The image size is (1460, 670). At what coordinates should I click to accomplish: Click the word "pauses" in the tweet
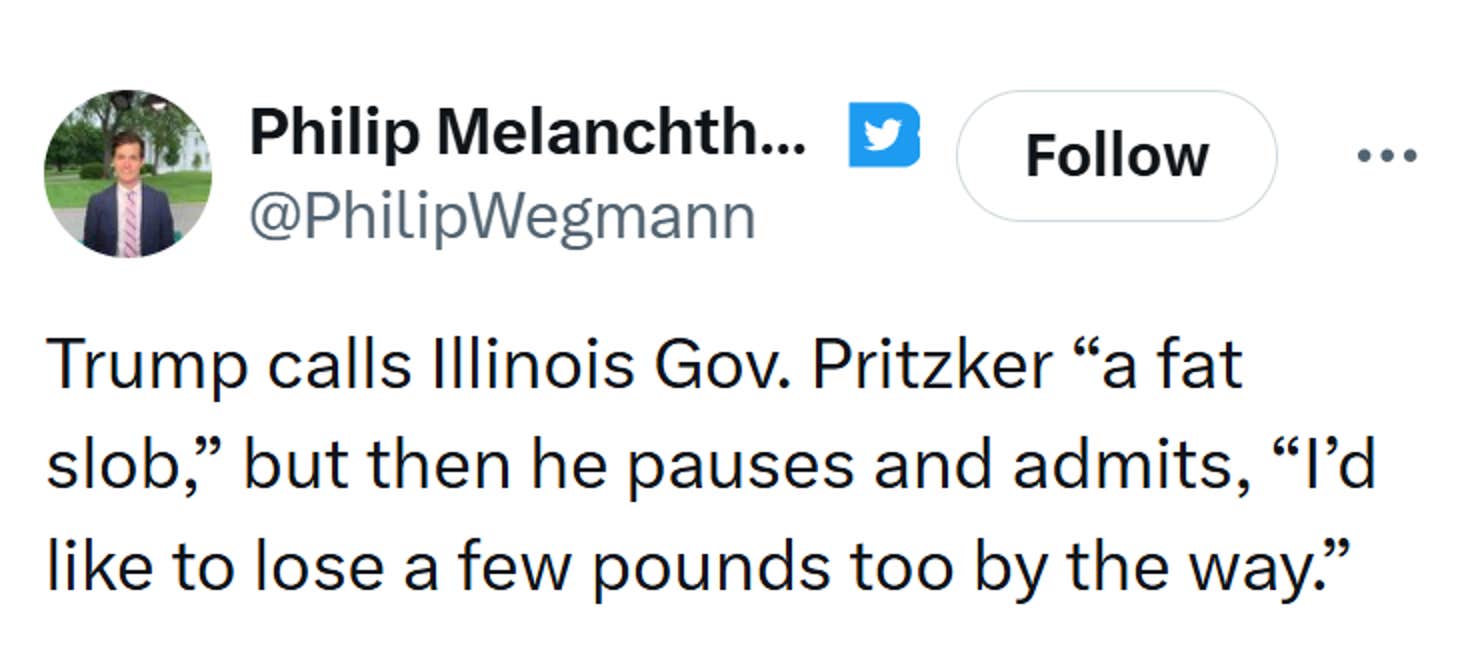coord(740,466)
